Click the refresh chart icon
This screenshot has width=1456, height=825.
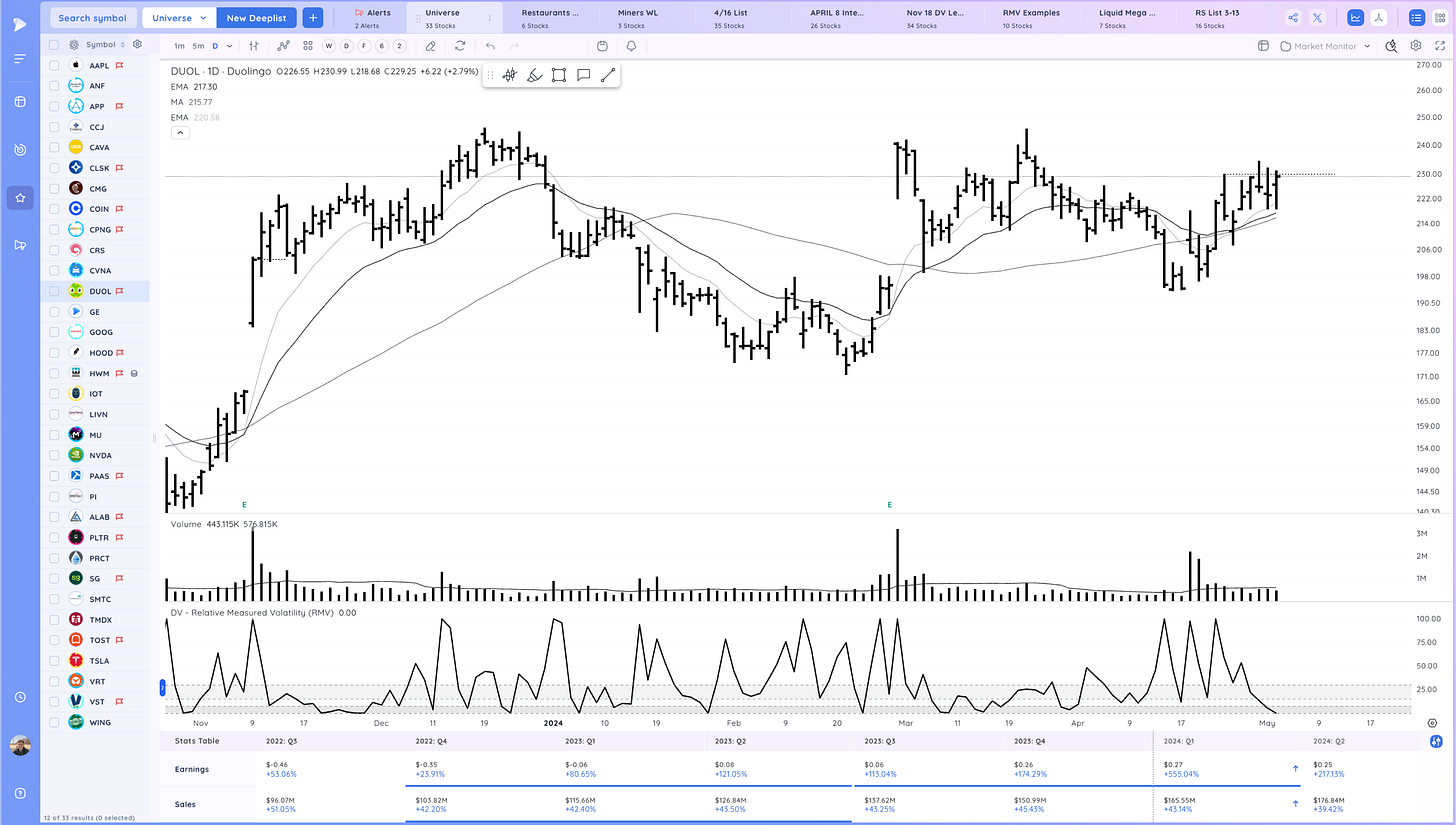460,46
